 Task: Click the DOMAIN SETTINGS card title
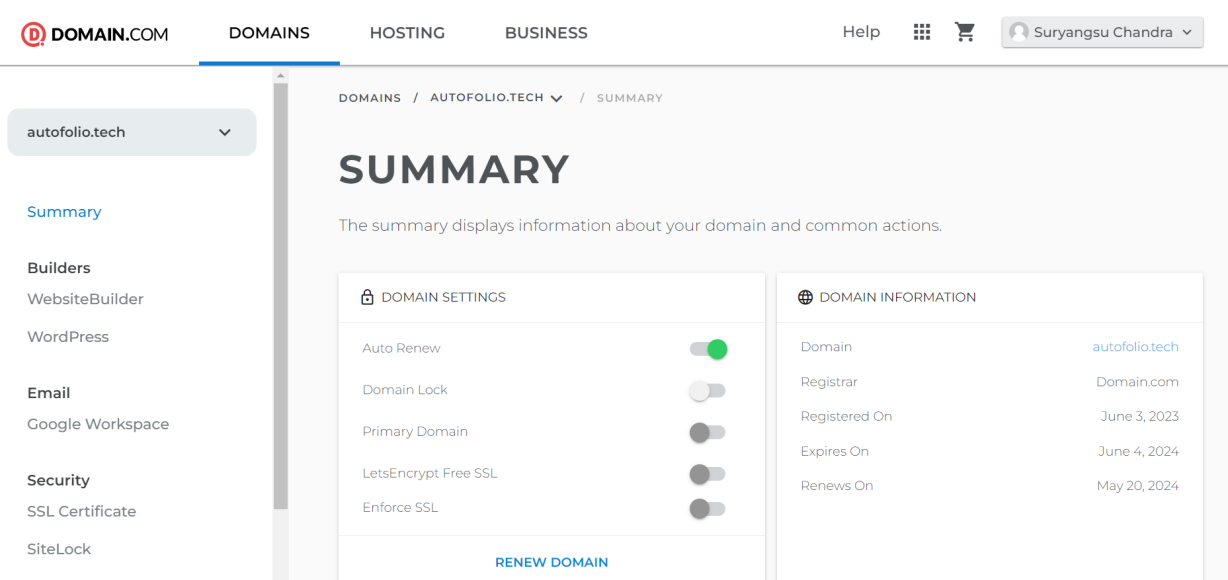443,297
